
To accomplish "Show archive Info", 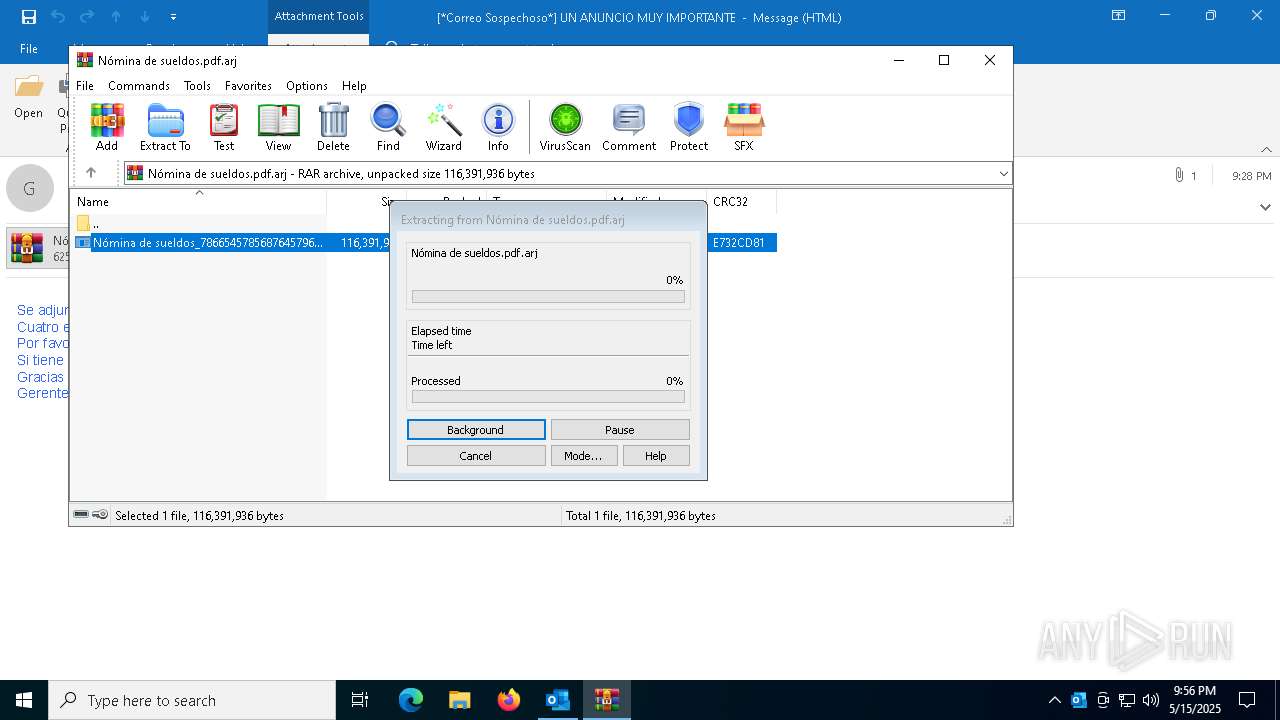I will tap(498, 127).
